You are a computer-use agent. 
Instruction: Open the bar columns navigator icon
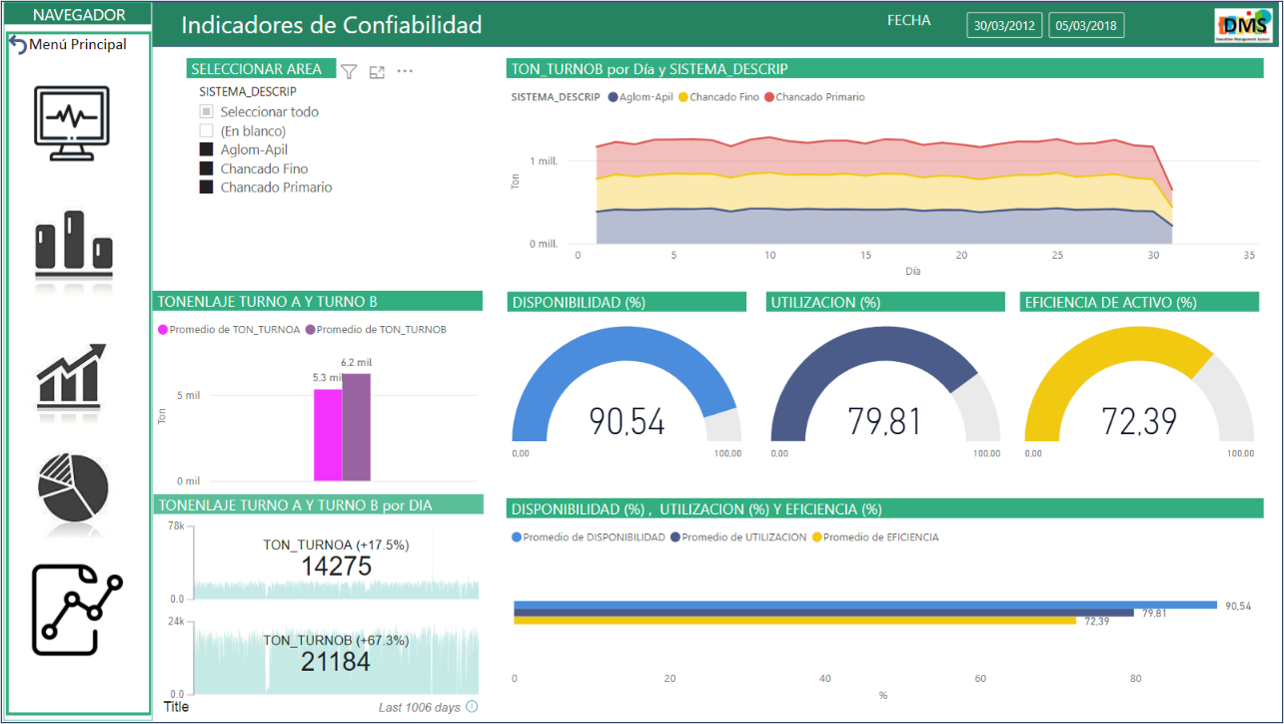click(74, 246)
